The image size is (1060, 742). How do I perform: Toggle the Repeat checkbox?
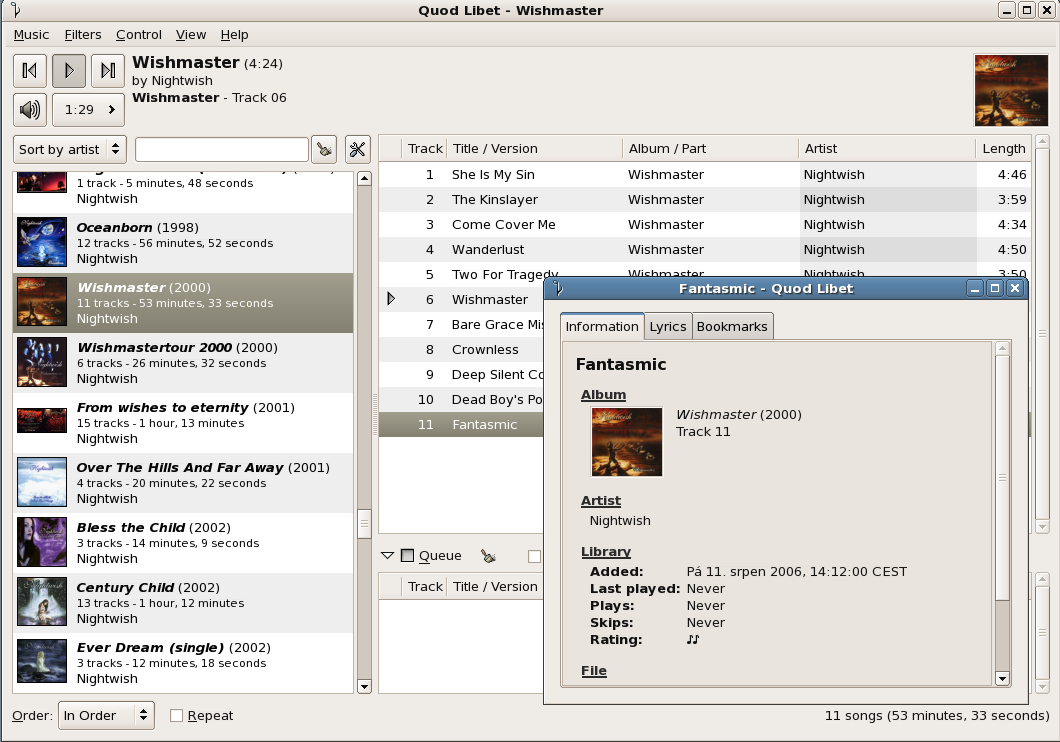[x=177, y=716]
